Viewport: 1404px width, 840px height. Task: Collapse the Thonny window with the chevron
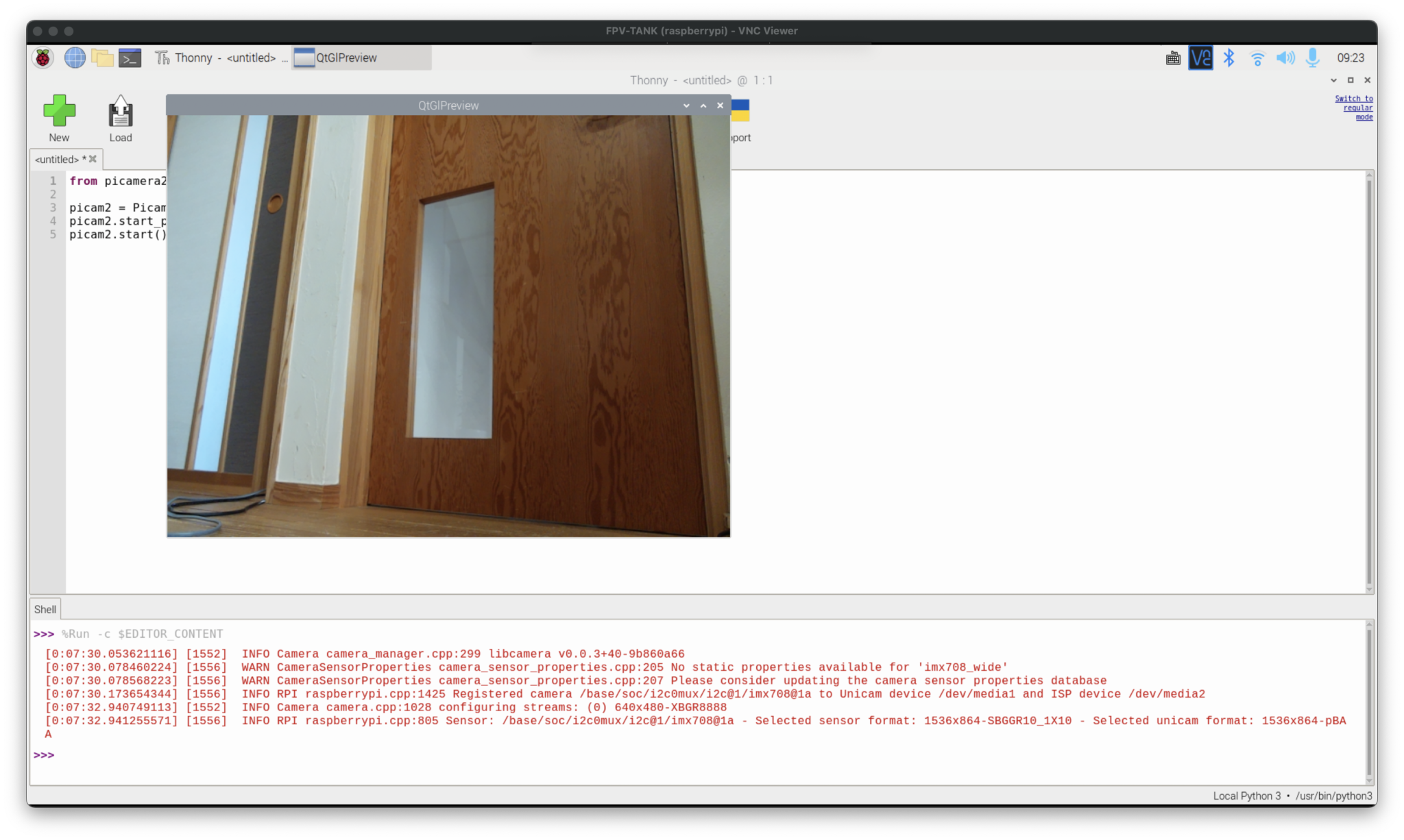point(1333,80)
